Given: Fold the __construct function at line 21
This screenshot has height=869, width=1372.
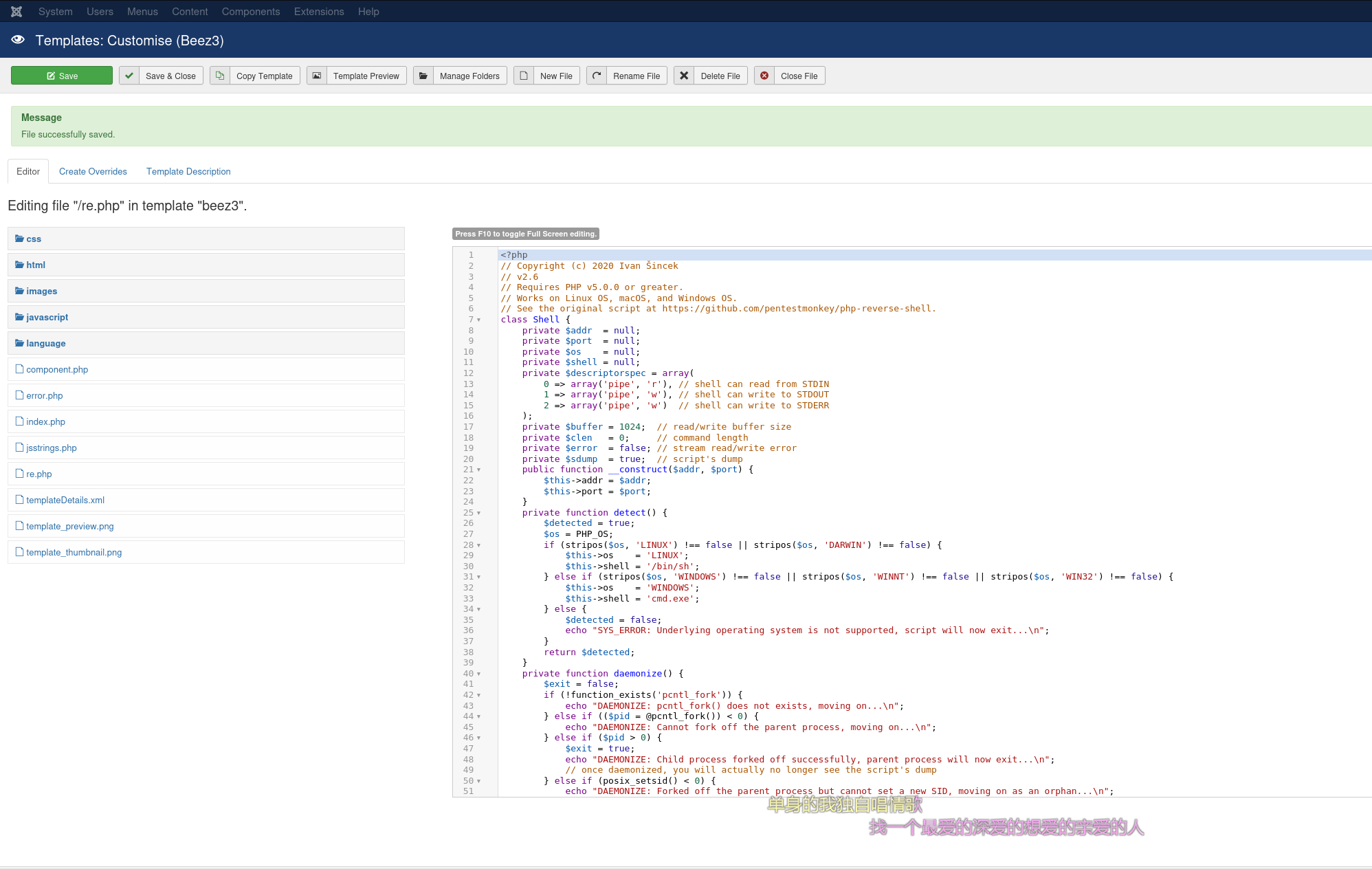Looking at the screenshot, I should pos(479,470).
